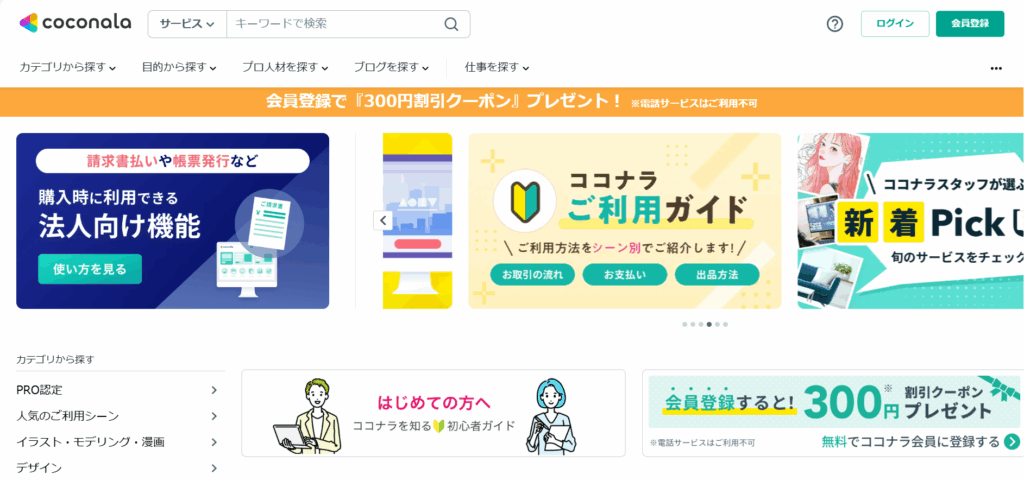The image size is (1024, 481).
Task: Click the carousel previous arrow
Action: coord(383,221)
